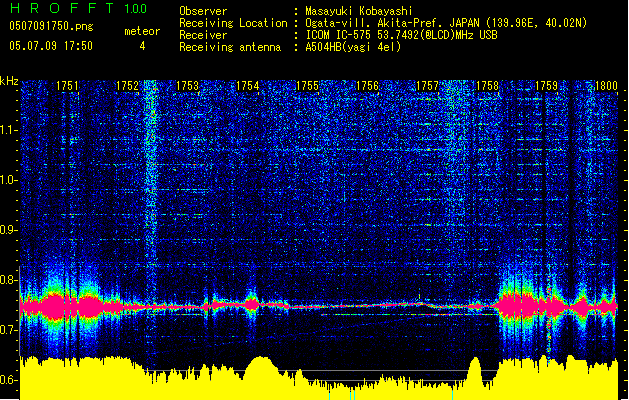The width and height of the screenshot is (629, 400).
Task: Click the 1756 time marker
Action: [x=367, y=86]
